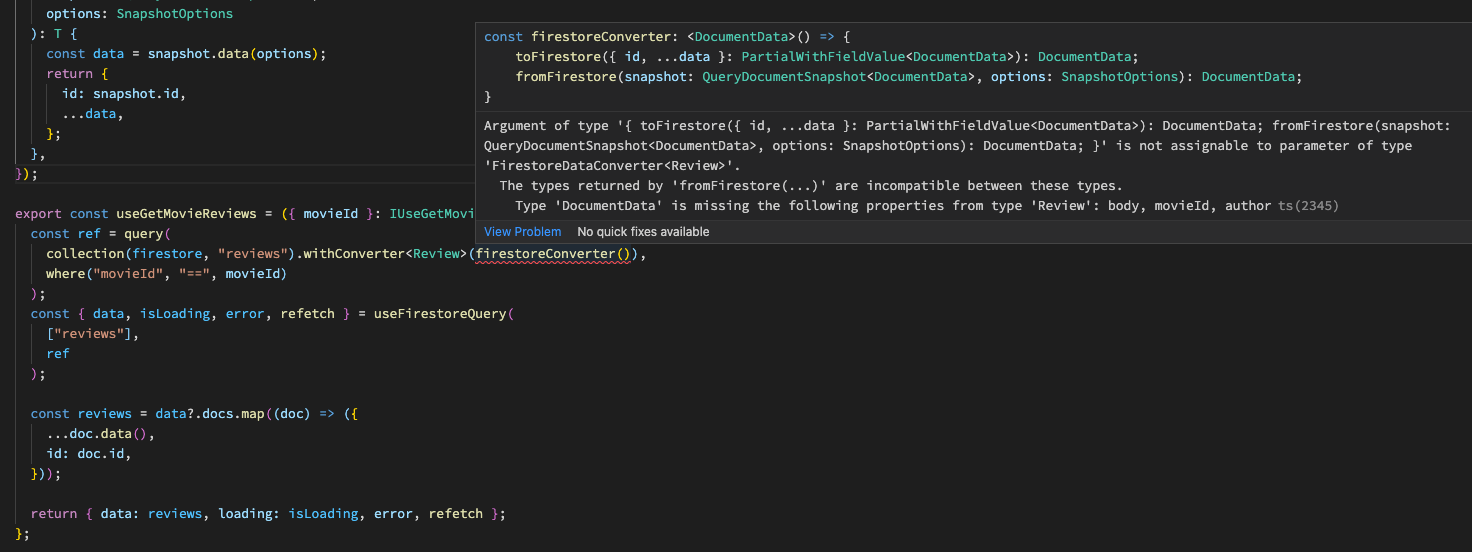Click the "return {" line above id: snapshot.id

coord(77,74)
